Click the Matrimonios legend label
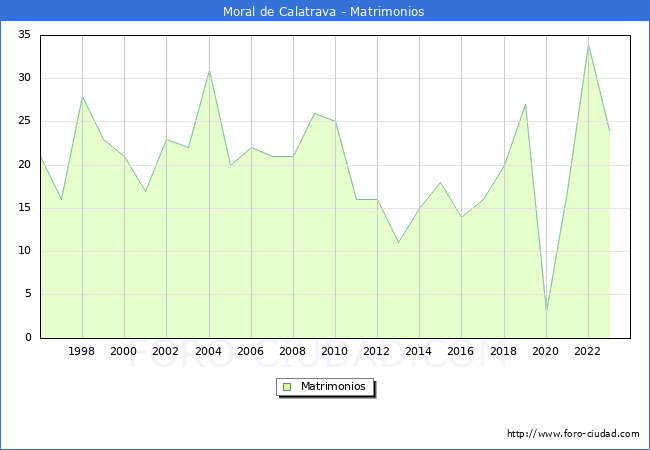This screenshot has width=650, height=450. [x=333, y=386]
